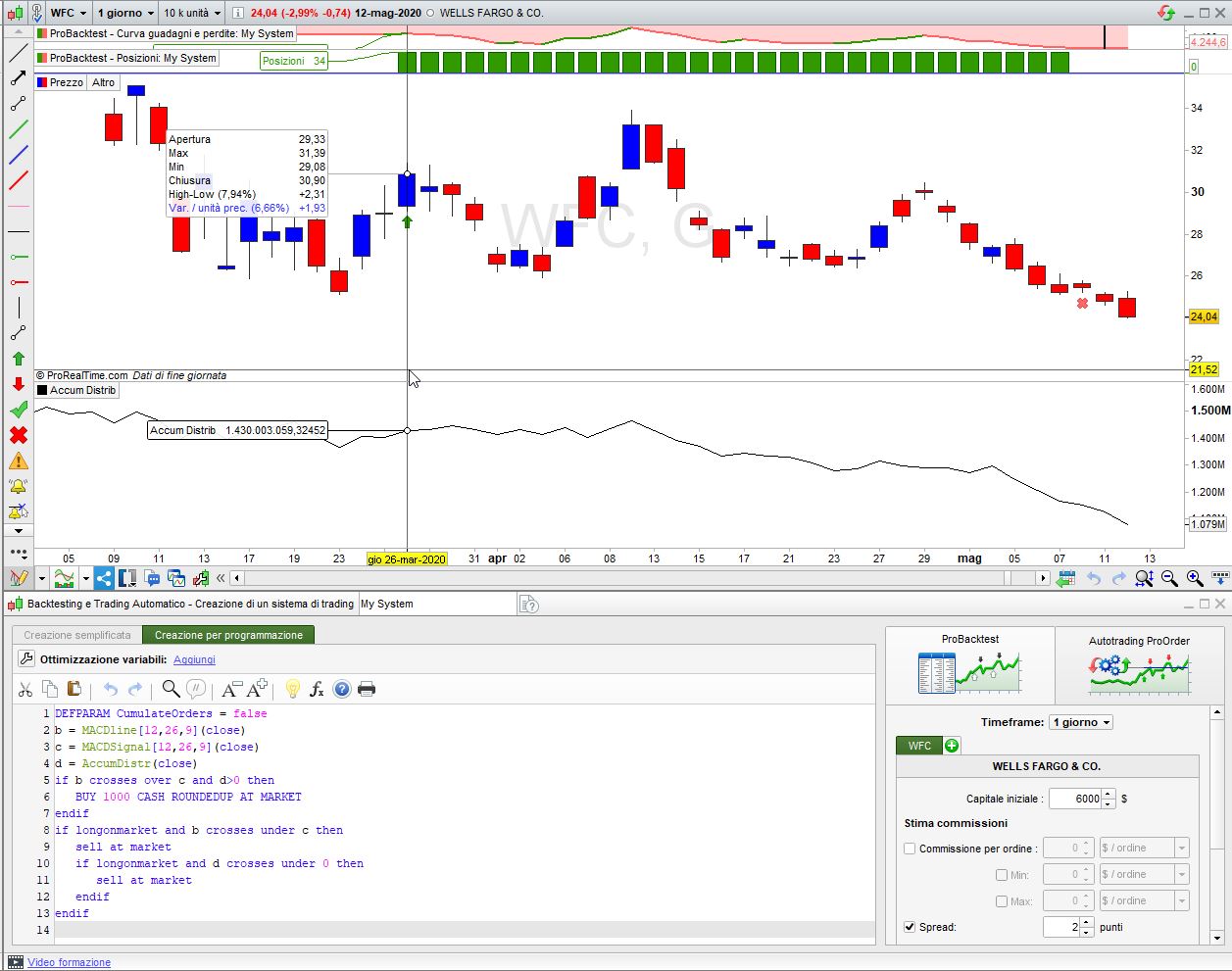This screenshot has height=971, width=1232.
Task: Expand the WFC symbol dropdown in top bar
Action: [x=69, y=13]
